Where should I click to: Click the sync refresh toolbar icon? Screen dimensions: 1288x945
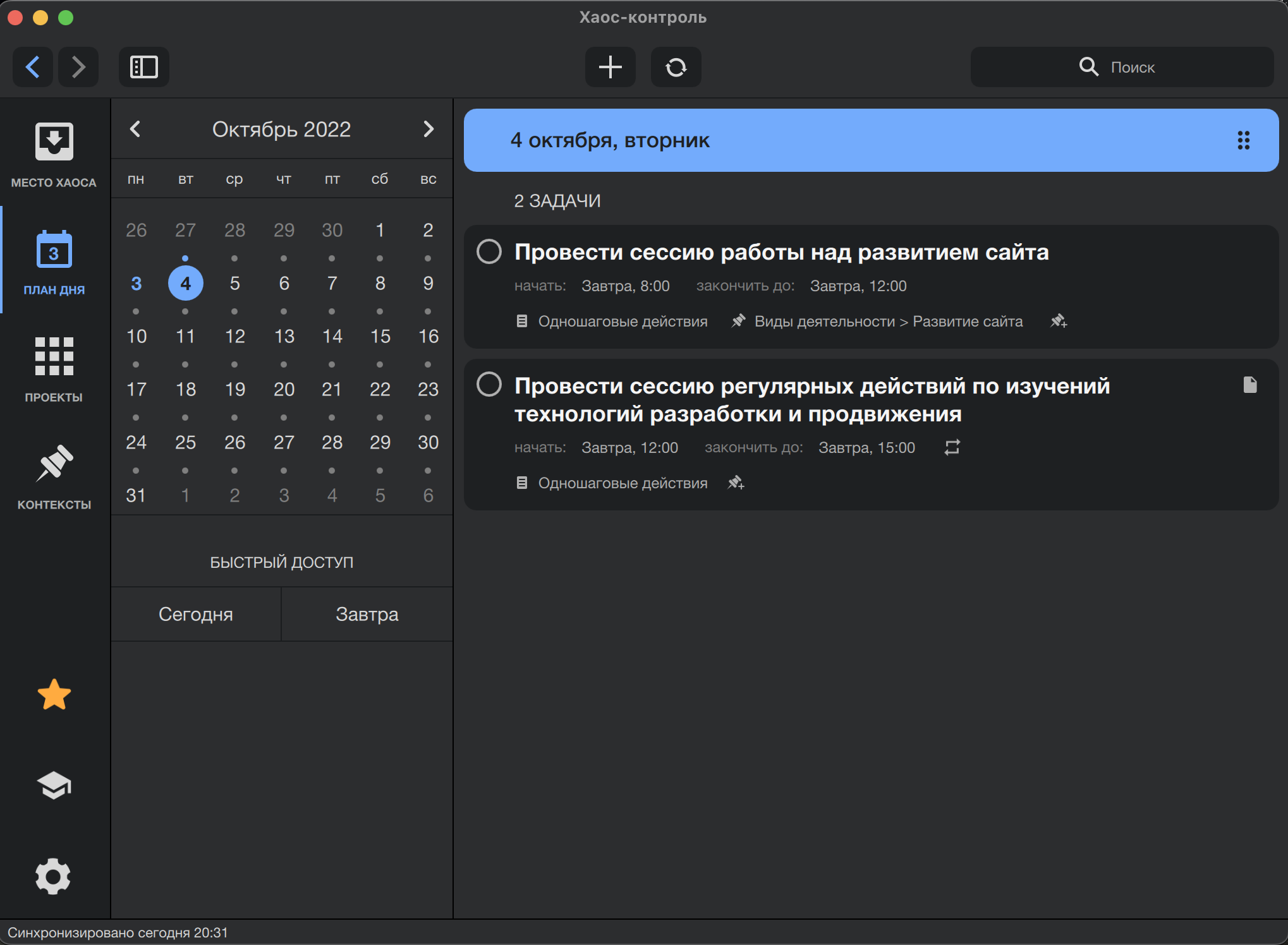click(676, 67)
